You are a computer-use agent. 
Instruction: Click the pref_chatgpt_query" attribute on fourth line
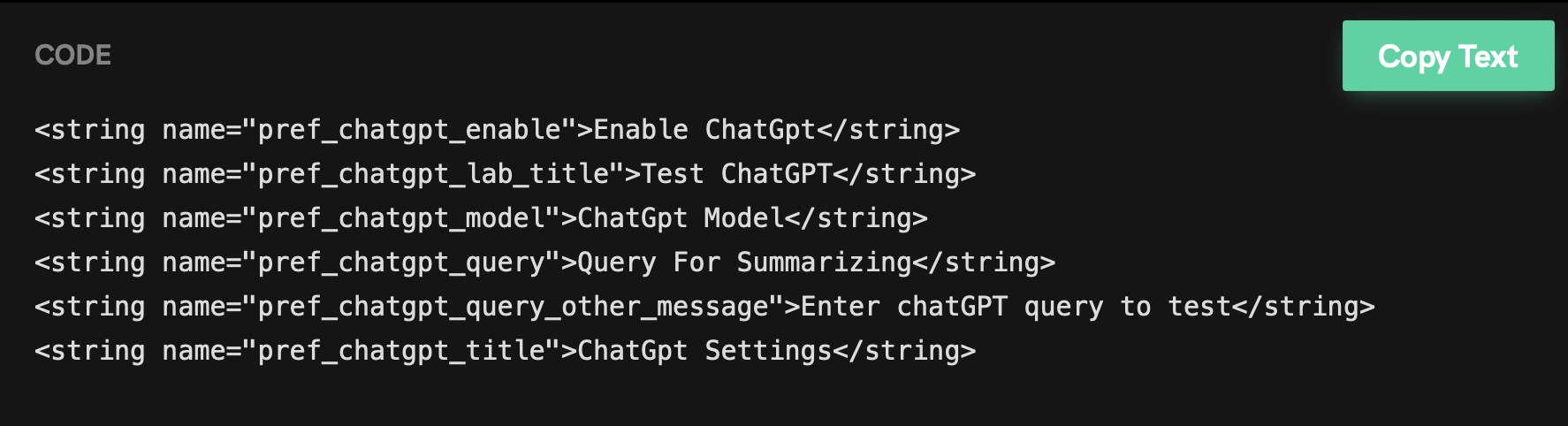click(x=401, y=262)
